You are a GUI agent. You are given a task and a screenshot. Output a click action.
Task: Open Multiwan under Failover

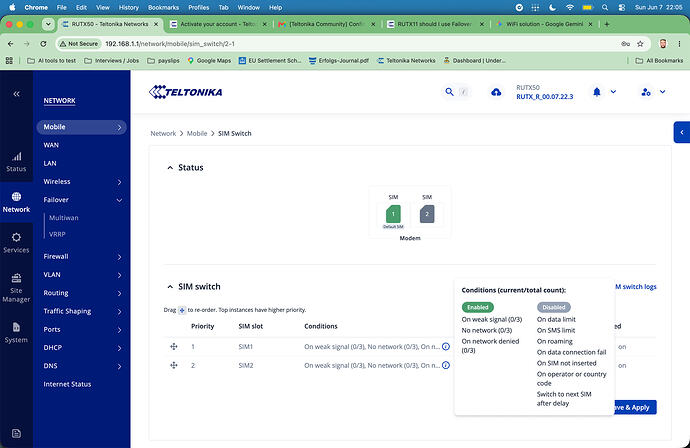64,218
